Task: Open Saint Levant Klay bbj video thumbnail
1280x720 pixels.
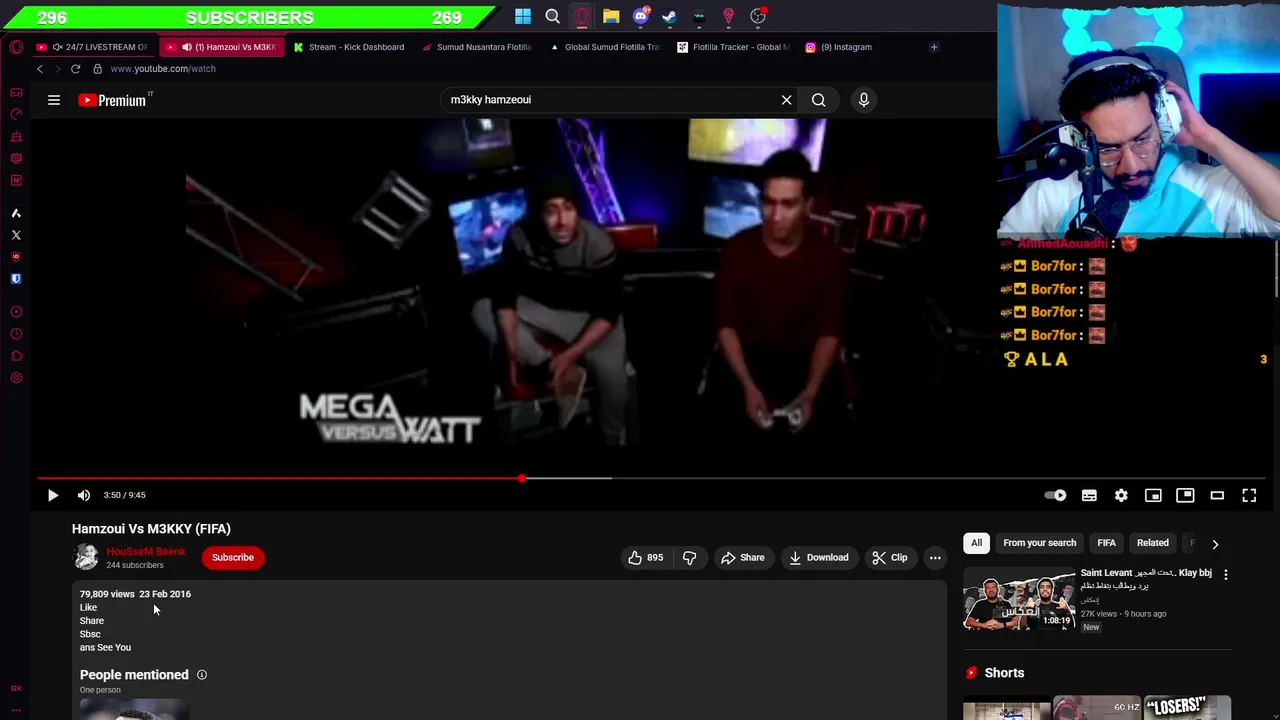Action: [1019, 600]
